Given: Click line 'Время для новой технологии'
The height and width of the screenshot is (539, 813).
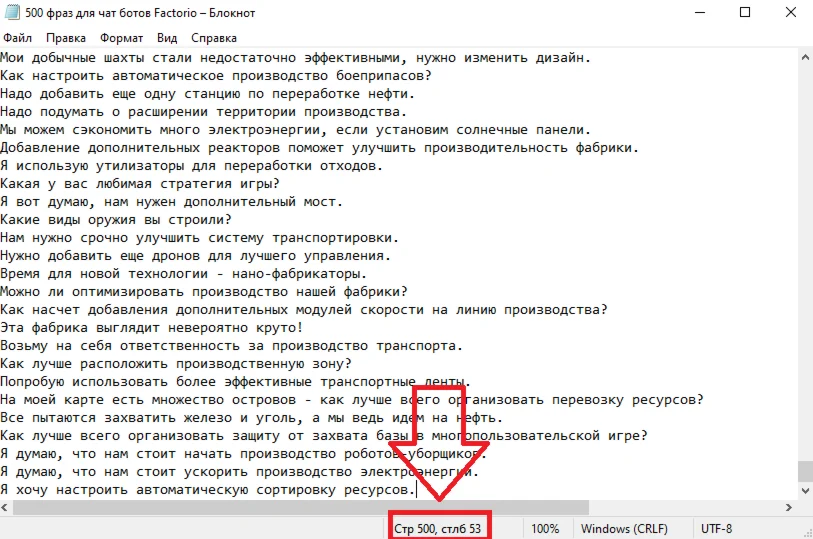Looking at the screenshot, I should click(x=184, y=274).
